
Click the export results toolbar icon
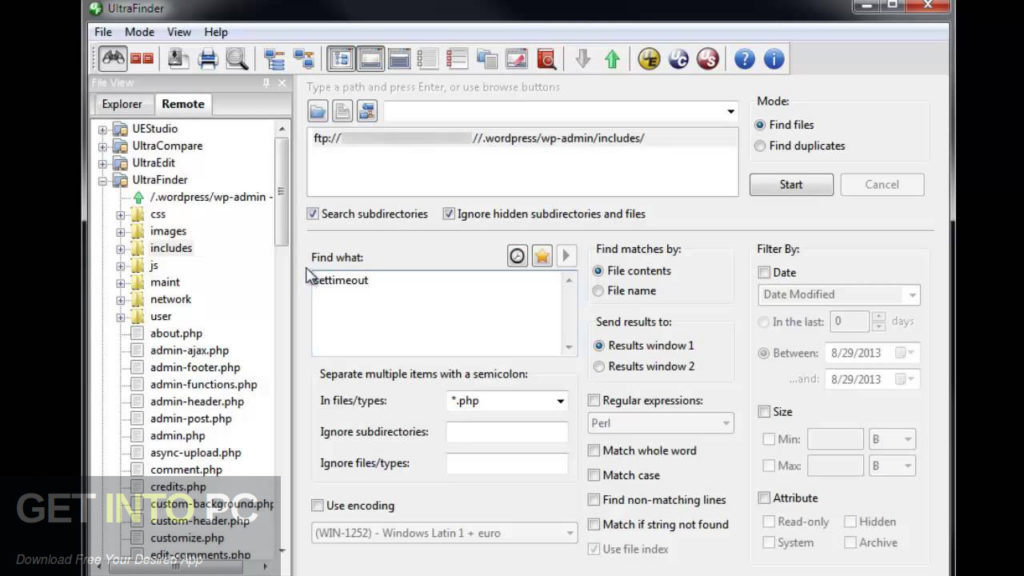pyautogui.click(x=176, y=59)
